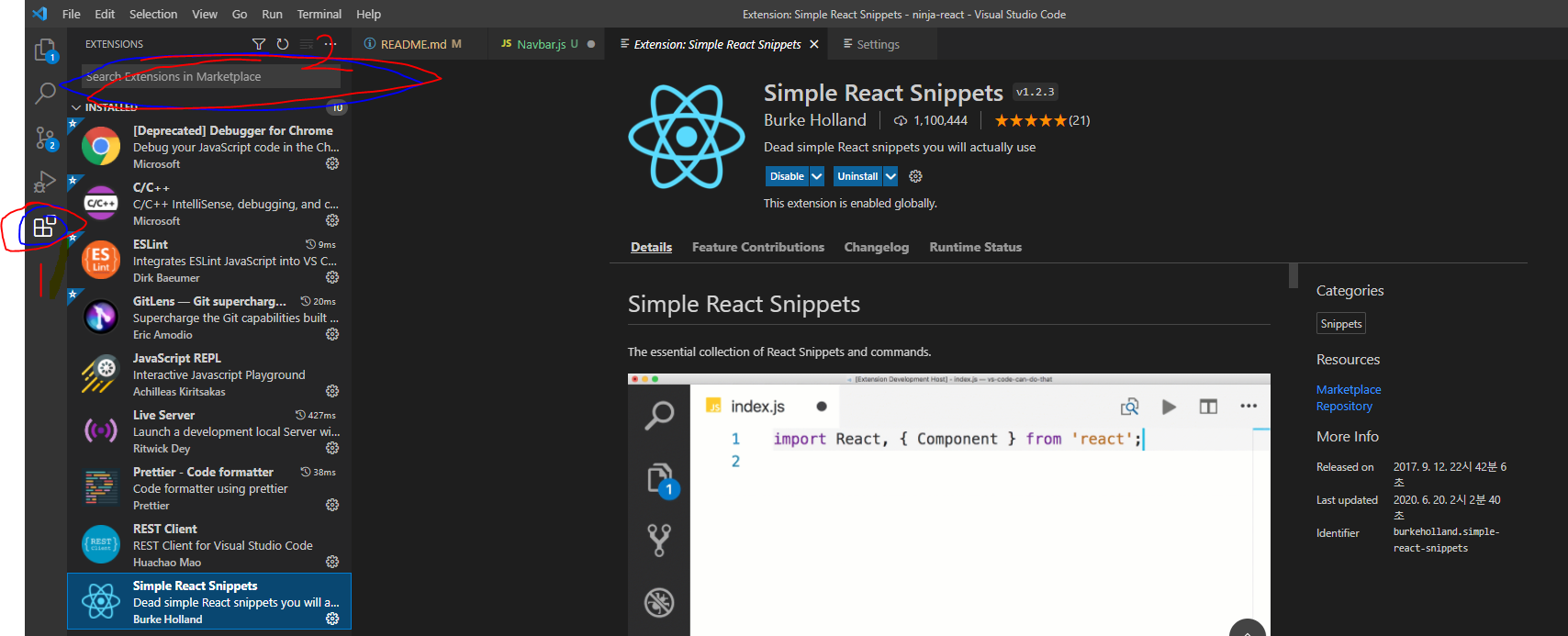Open manage gear for JavaScript REPL
Viewport: 1568px width, 636px height.
pos(332,391)
